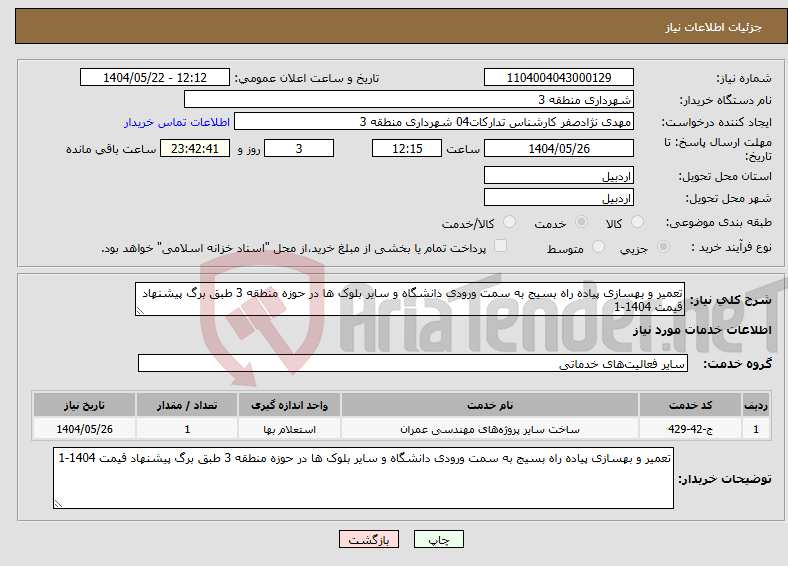
Task: Click the توضیحات خریدار label
Action: [x=725, y=479]
